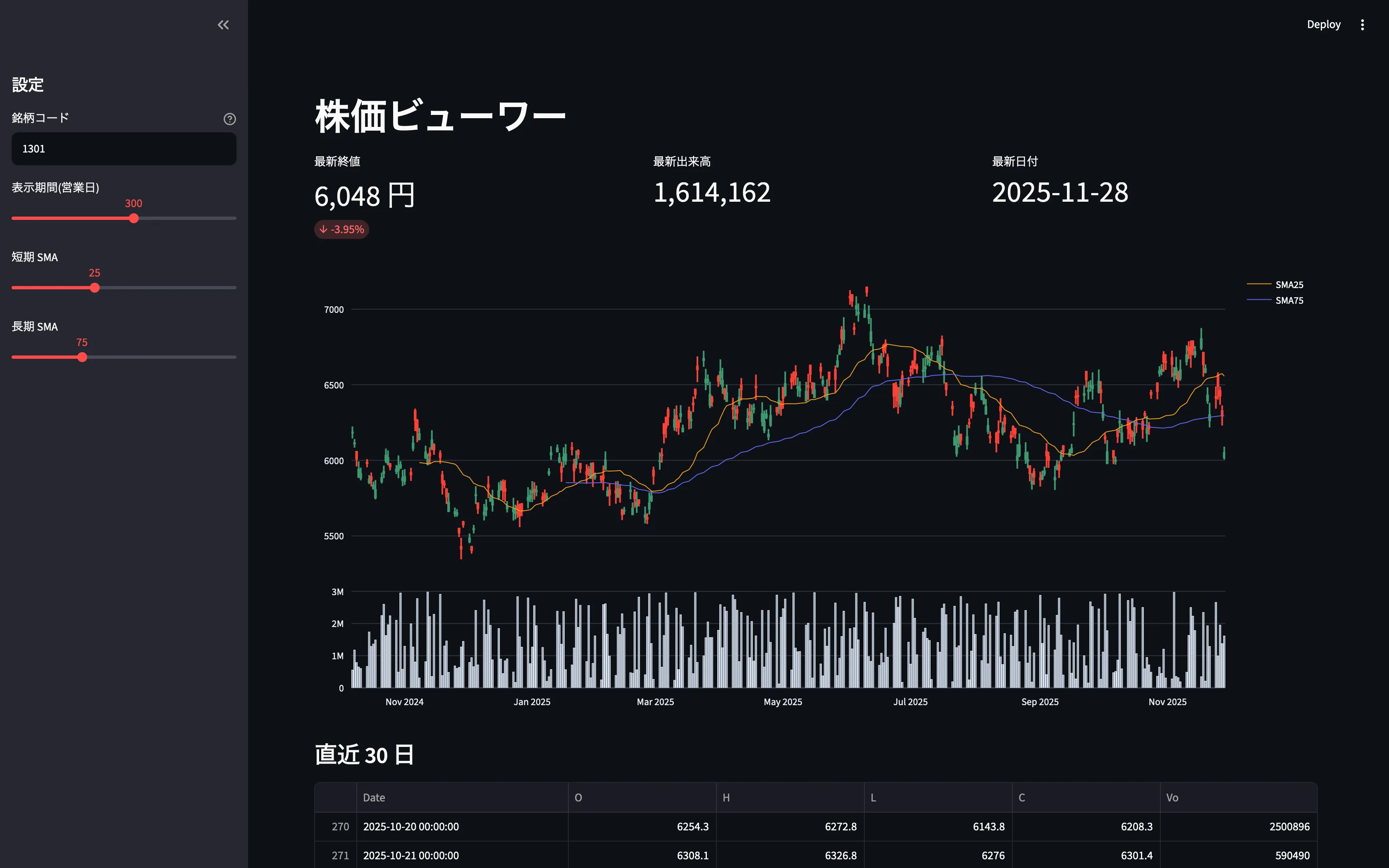Sort table by C column header
This screenshot has width=1389, height=868.
pos(1086,797)
